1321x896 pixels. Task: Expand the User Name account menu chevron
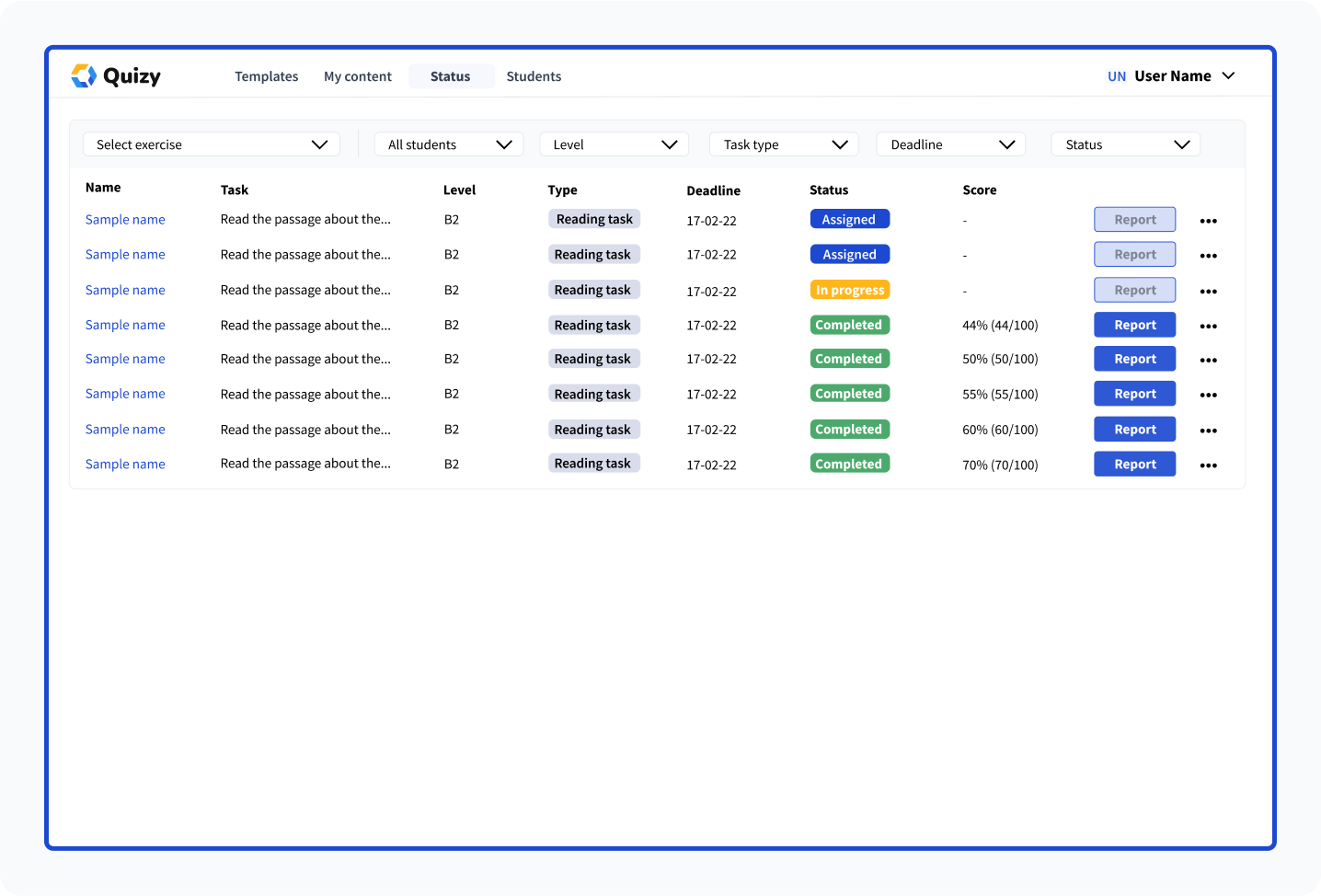tap(1228, 75)
